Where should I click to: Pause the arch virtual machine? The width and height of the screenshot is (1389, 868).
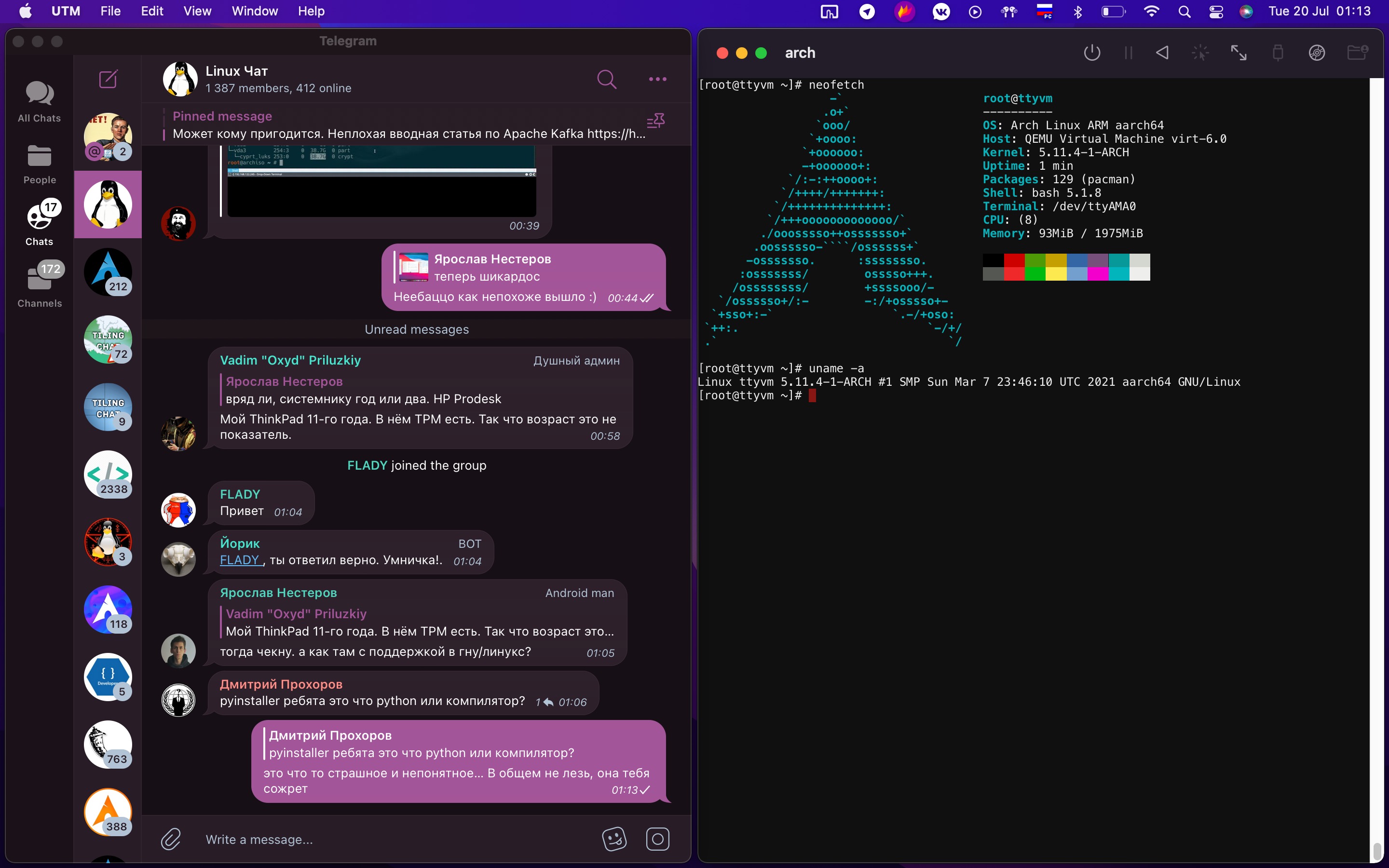point(1128,54)
